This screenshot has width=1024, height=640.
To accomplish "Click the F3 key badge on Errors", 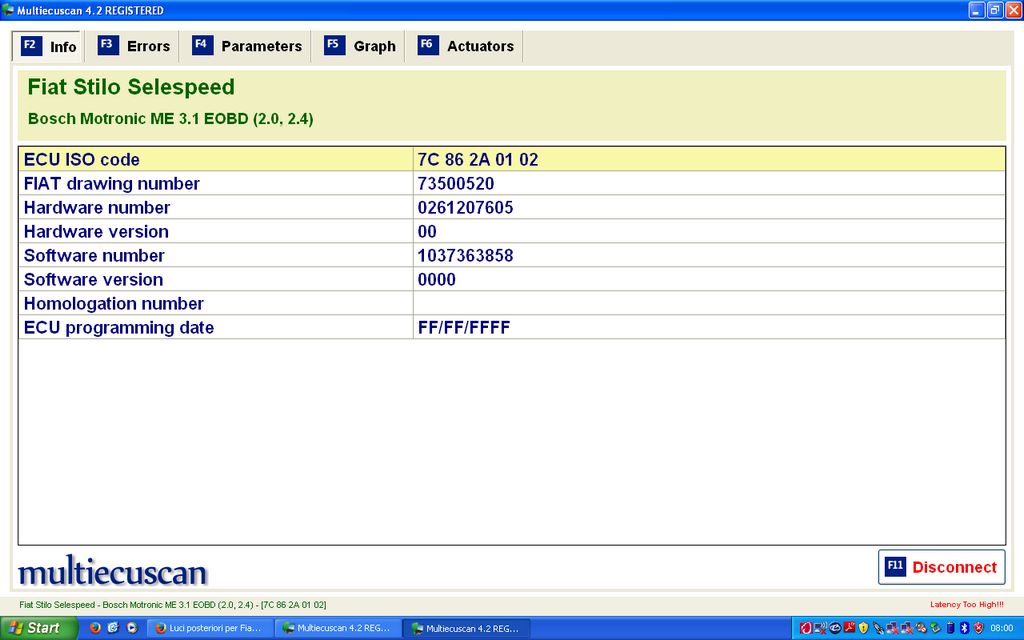I will pyautogui.click(x=108, y=45).
